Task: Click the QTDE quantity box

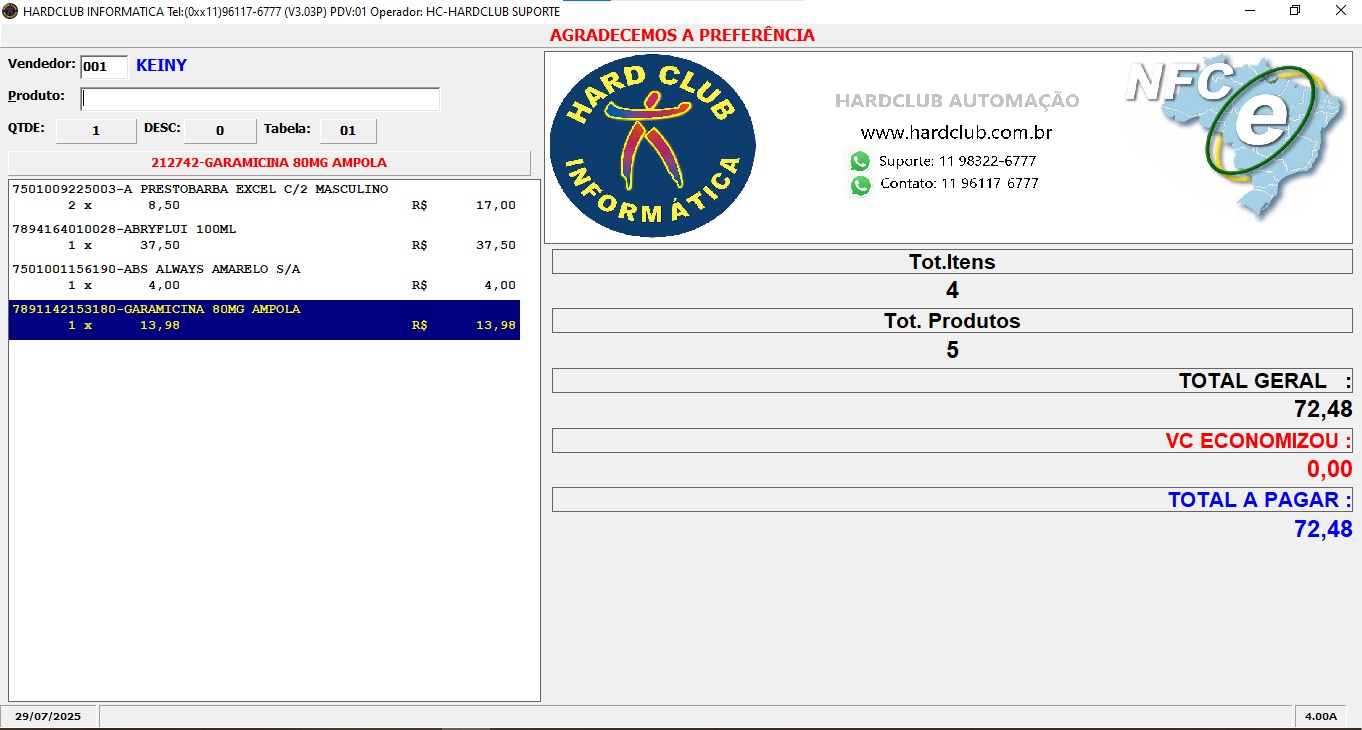Action: click(x=96, y=131)
